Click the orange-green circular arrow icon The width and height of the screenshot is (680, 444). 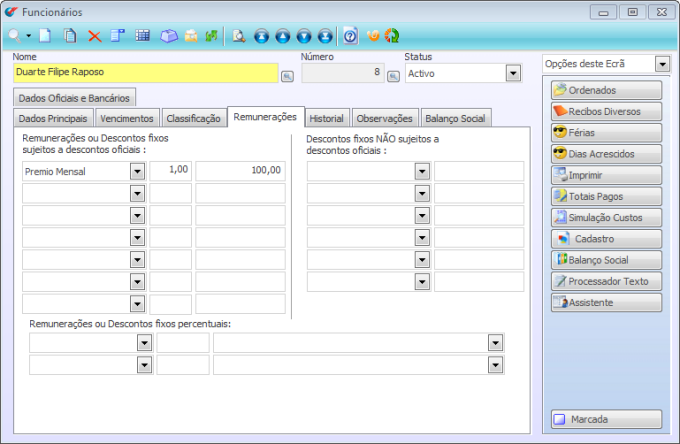coord(392,36)
